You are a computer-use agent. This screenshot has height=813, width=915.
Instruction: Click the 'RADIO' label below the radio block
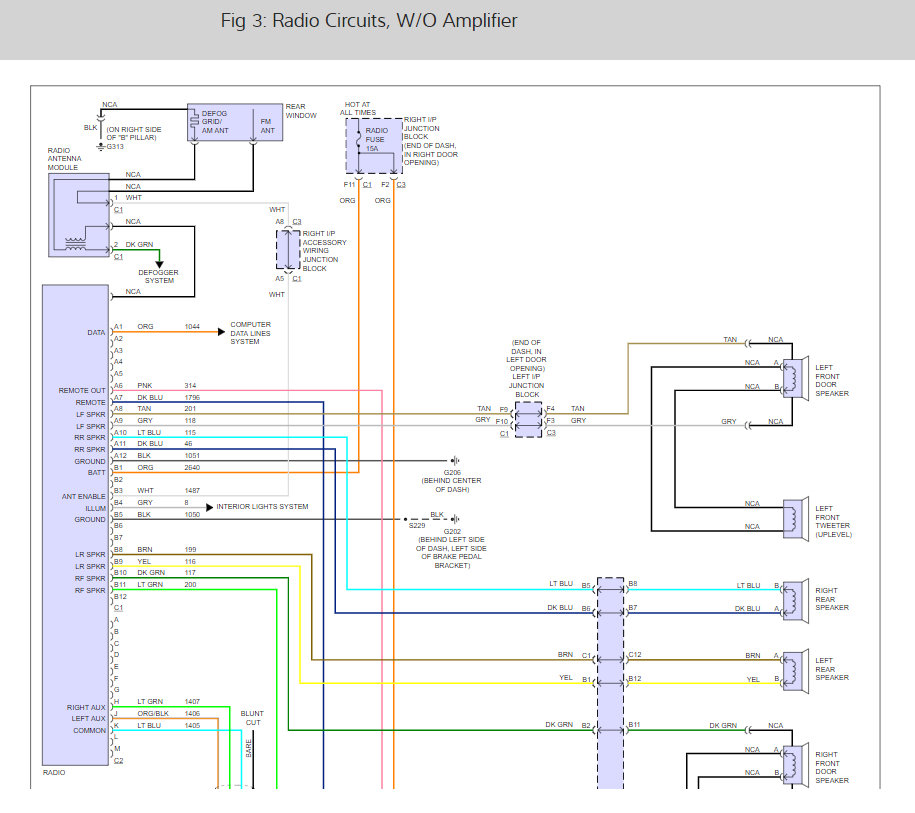(54, 773)
